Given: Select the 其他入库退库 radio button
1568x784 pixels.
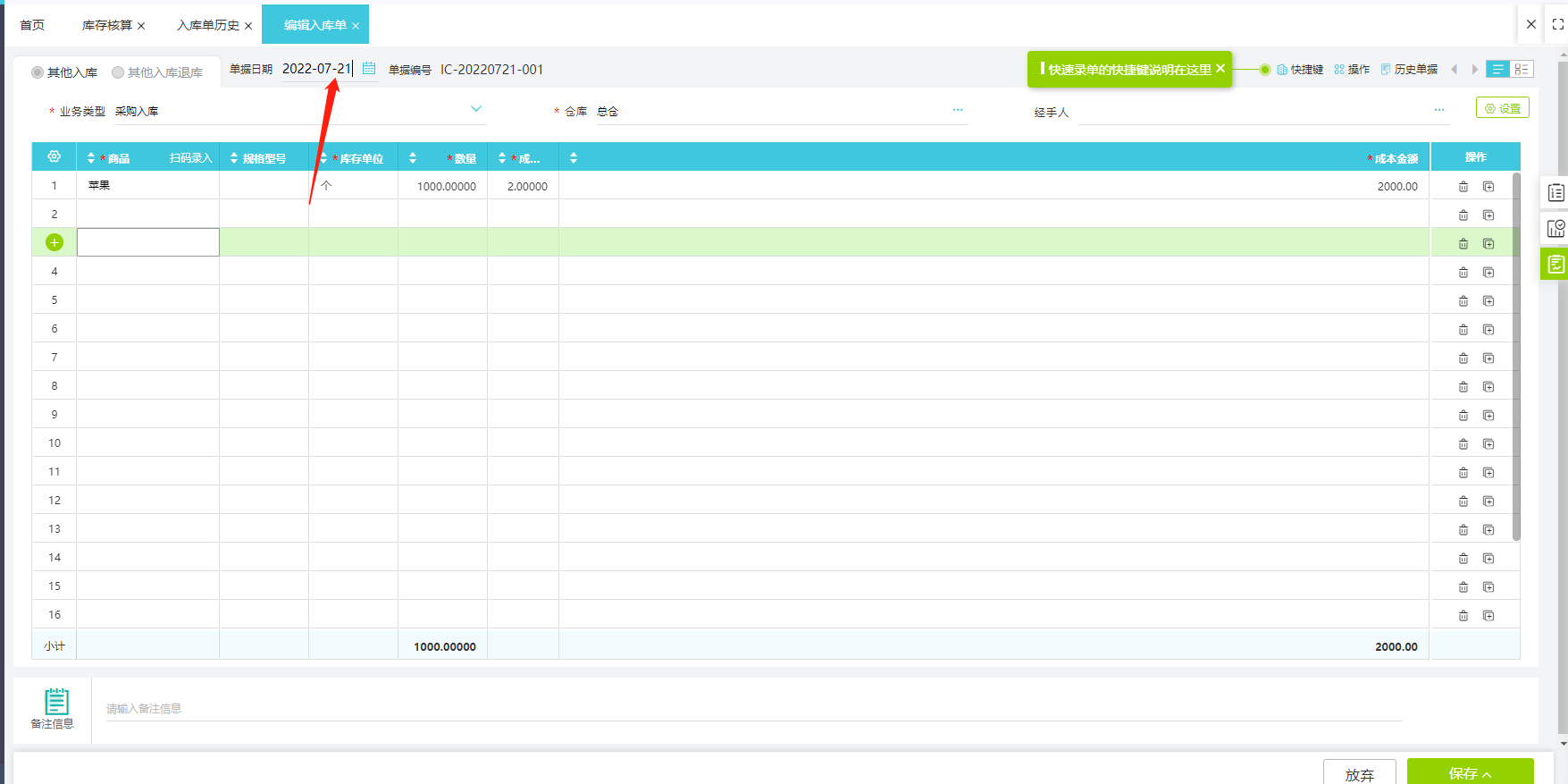Looking at the screenshot, I should click(118, 72).
